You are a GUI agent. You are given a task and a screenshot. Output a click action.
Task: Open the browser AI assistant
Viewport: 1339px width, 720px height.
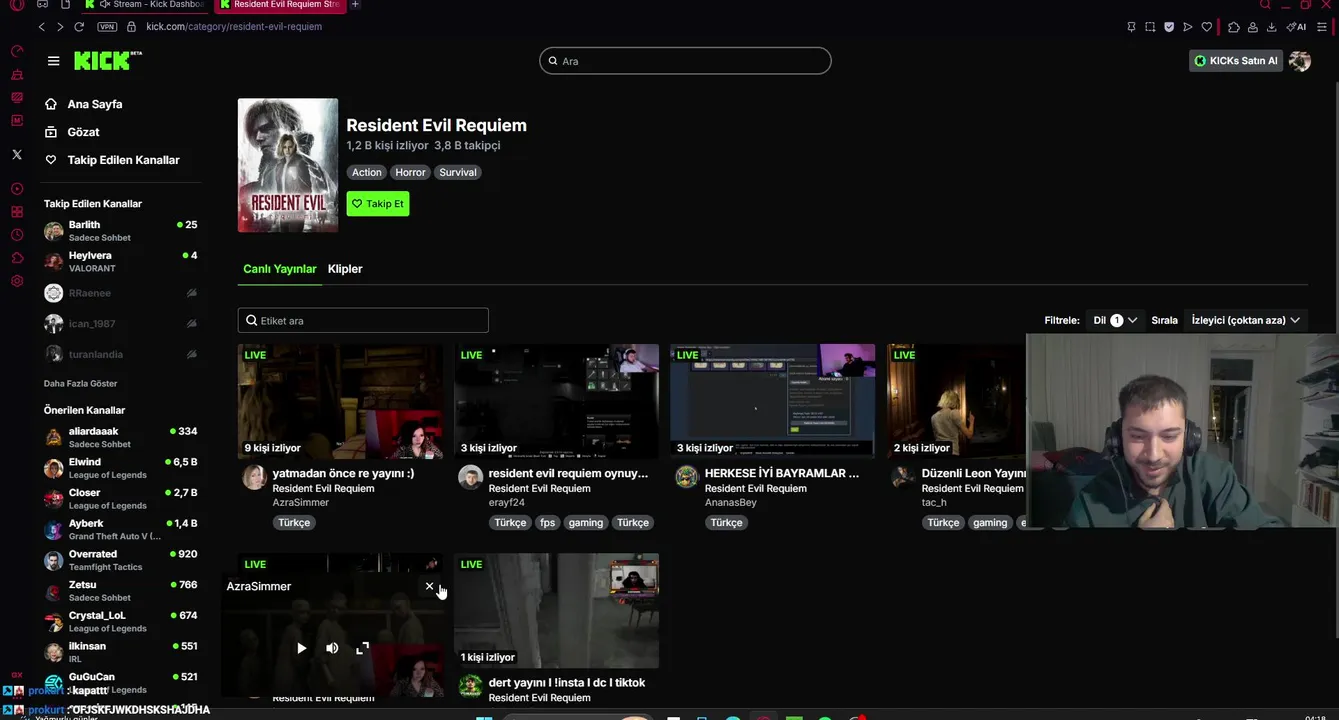point(1296,27)
